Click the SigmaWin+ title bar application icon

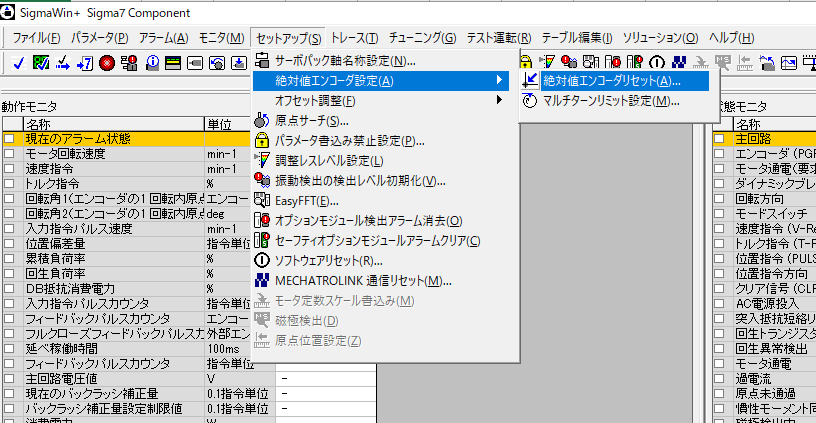7,12
